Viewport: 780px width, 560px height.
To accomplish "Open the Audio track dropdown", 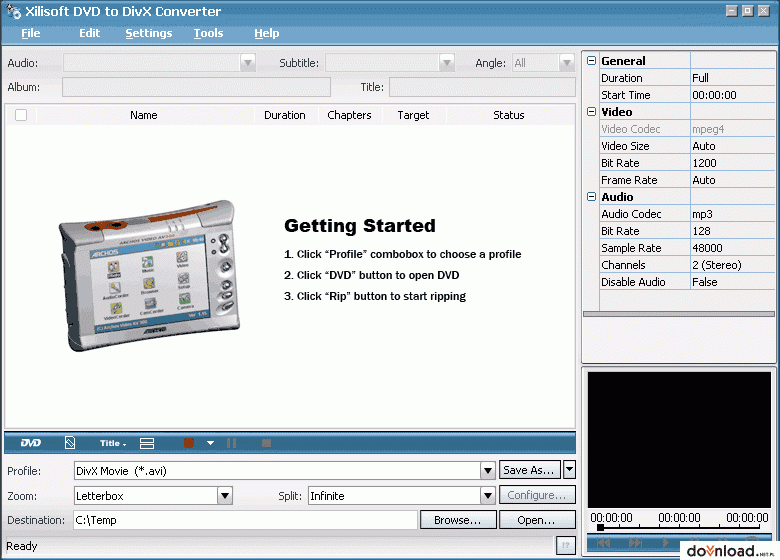I will click(248, 63).
